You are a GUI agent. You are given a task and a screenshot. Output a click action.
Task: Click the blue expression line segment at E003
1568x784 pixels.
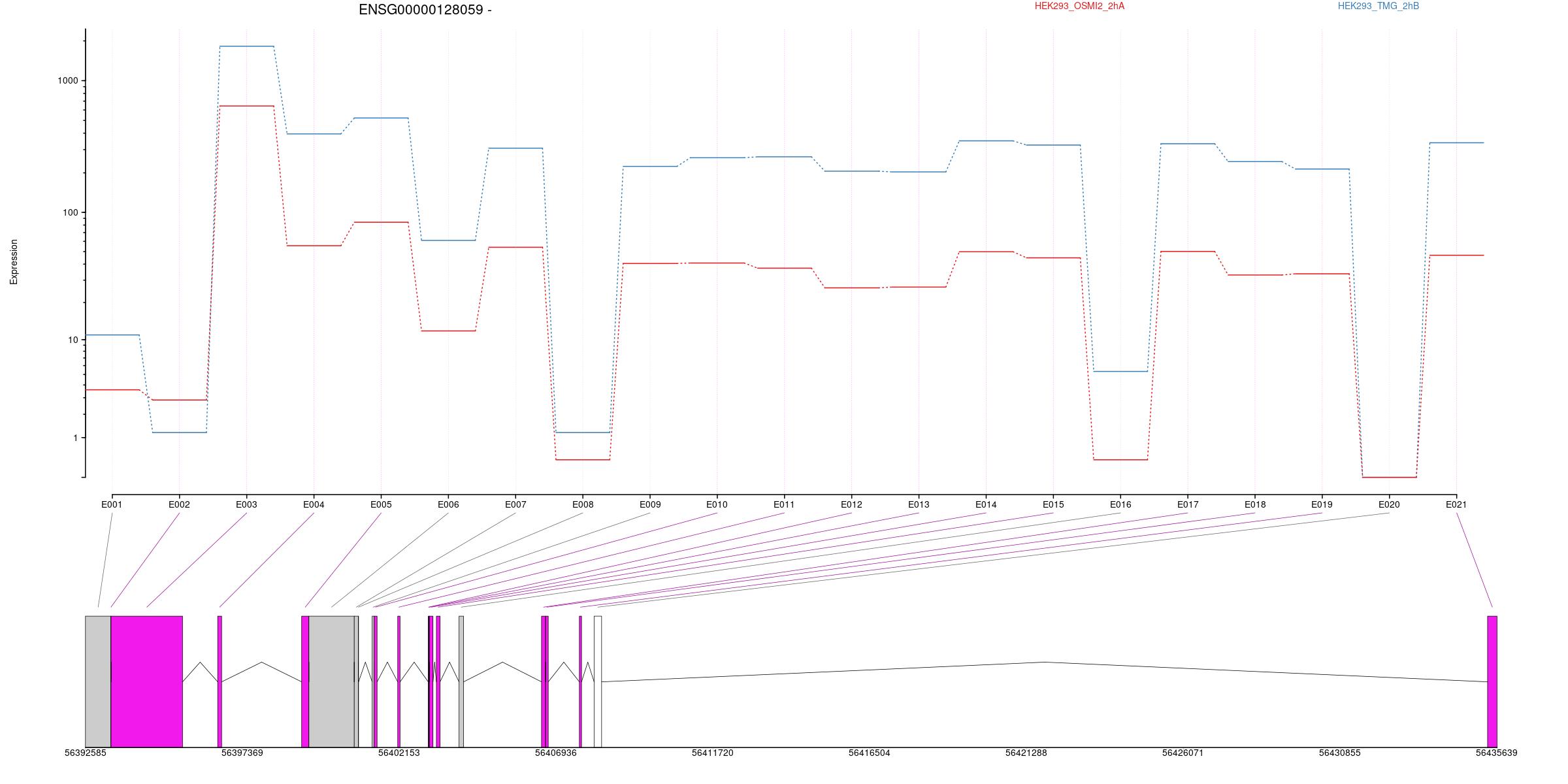coord(246,46)
